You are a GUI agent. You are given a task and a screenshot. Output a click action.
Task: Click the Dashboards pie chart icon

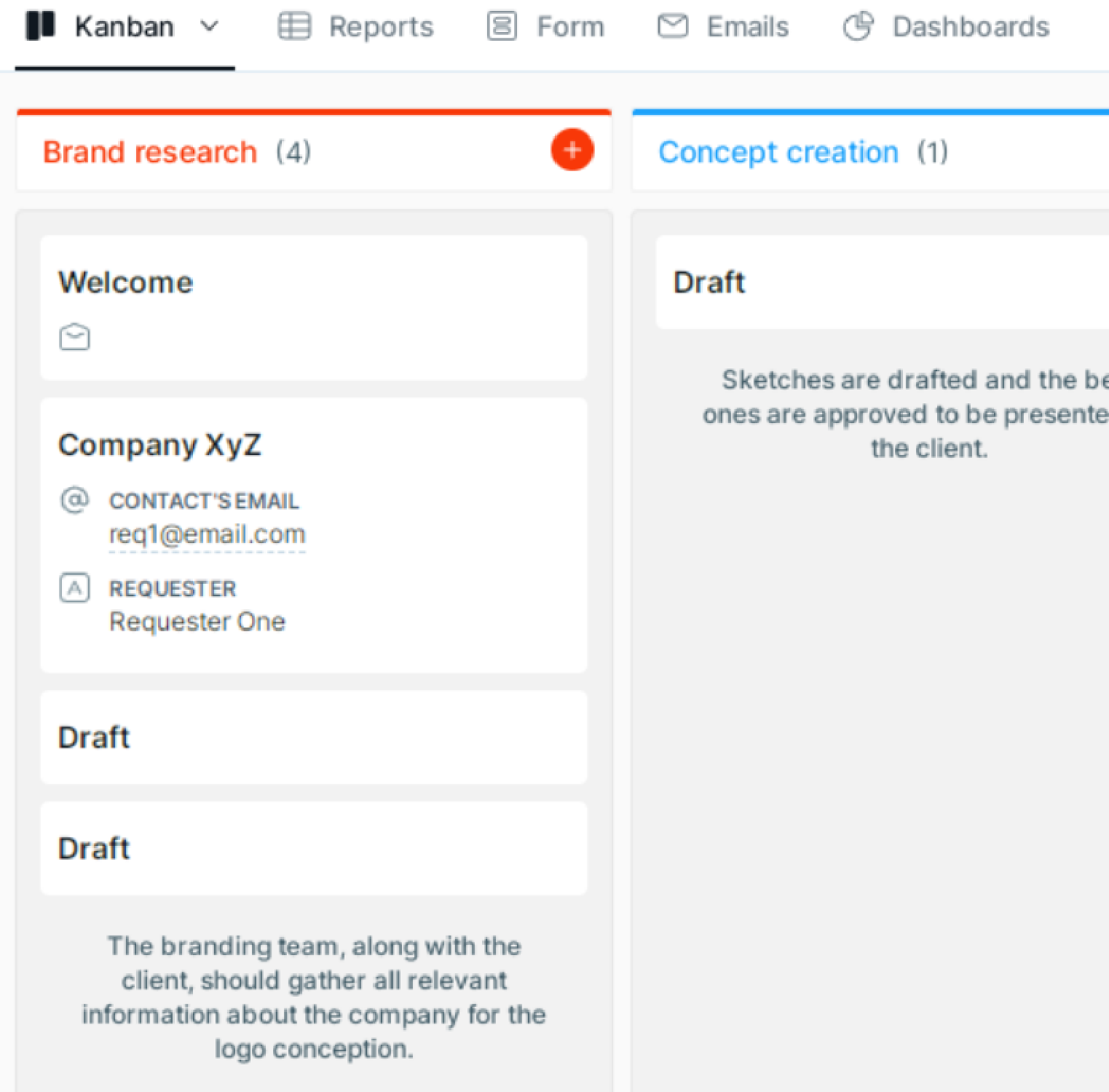point(858,26)
